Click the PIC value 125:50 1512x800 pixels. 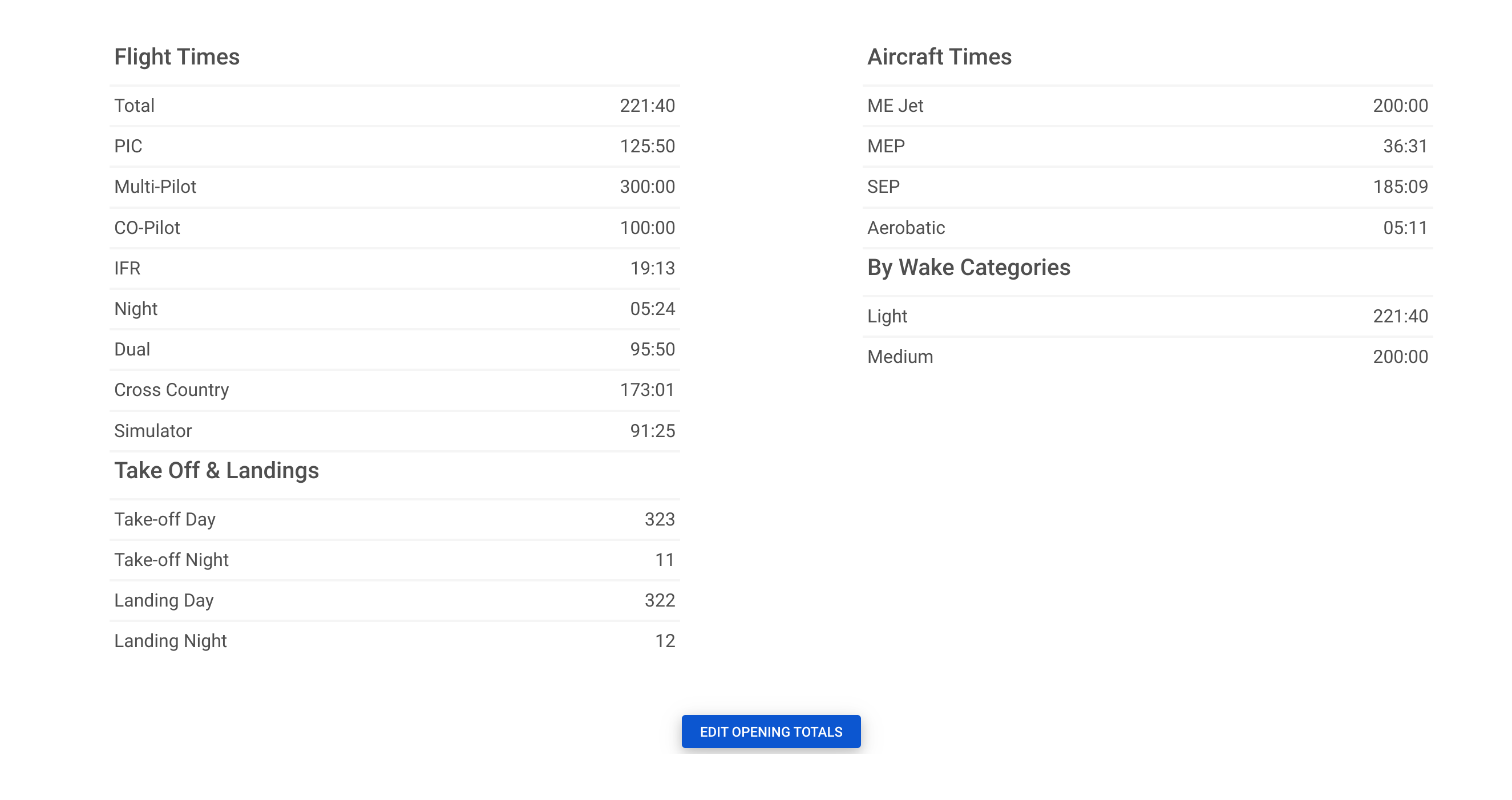648,146
